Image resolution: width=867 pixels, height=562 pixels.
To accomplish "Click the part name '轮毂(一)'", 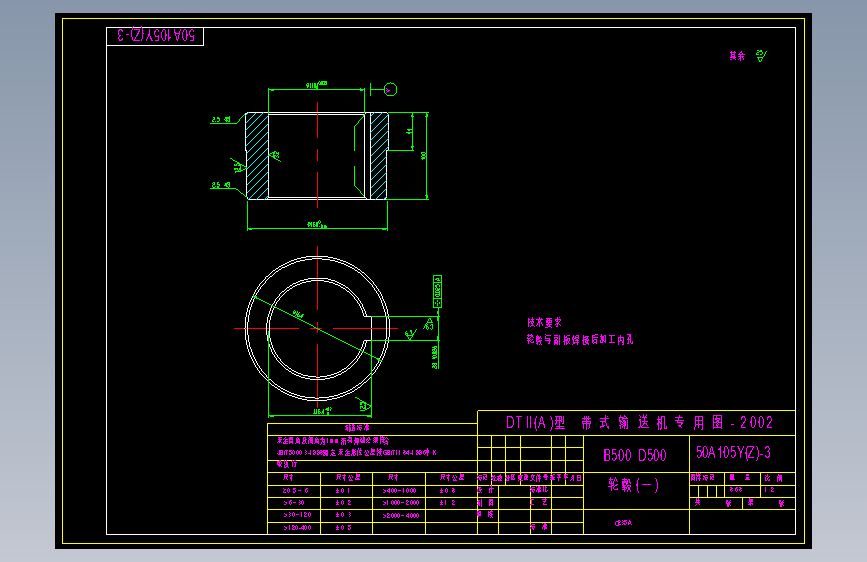I will [x=634, y=485].
